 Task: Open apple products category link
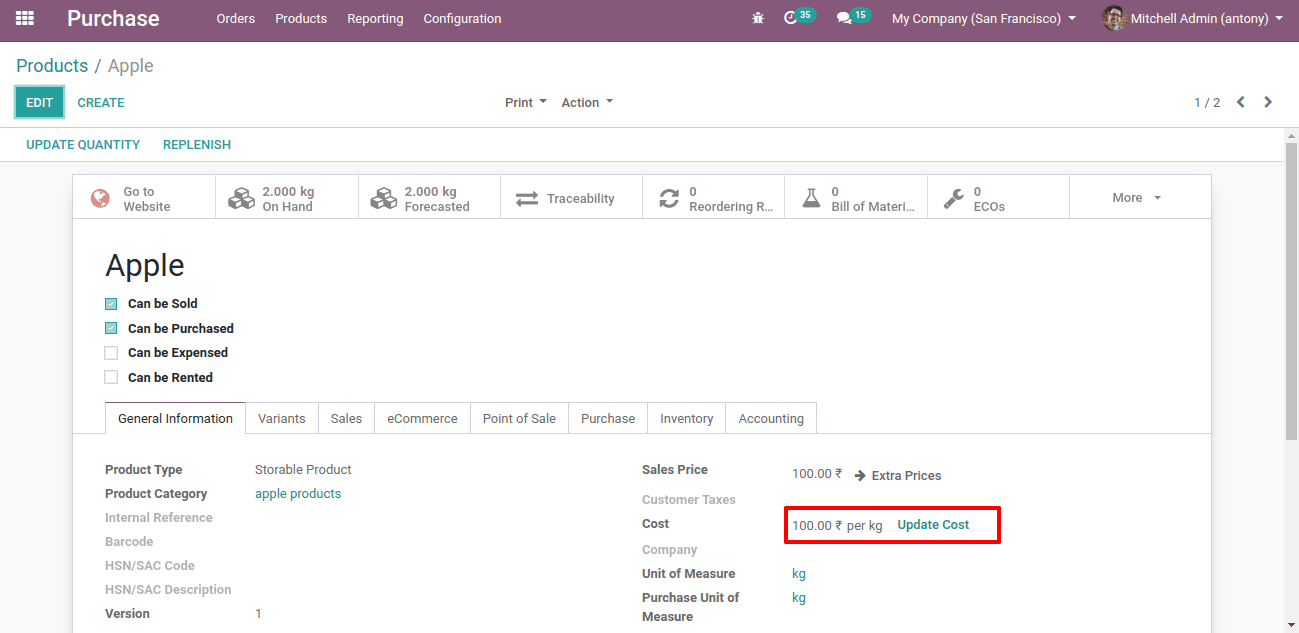coord(298,493)
